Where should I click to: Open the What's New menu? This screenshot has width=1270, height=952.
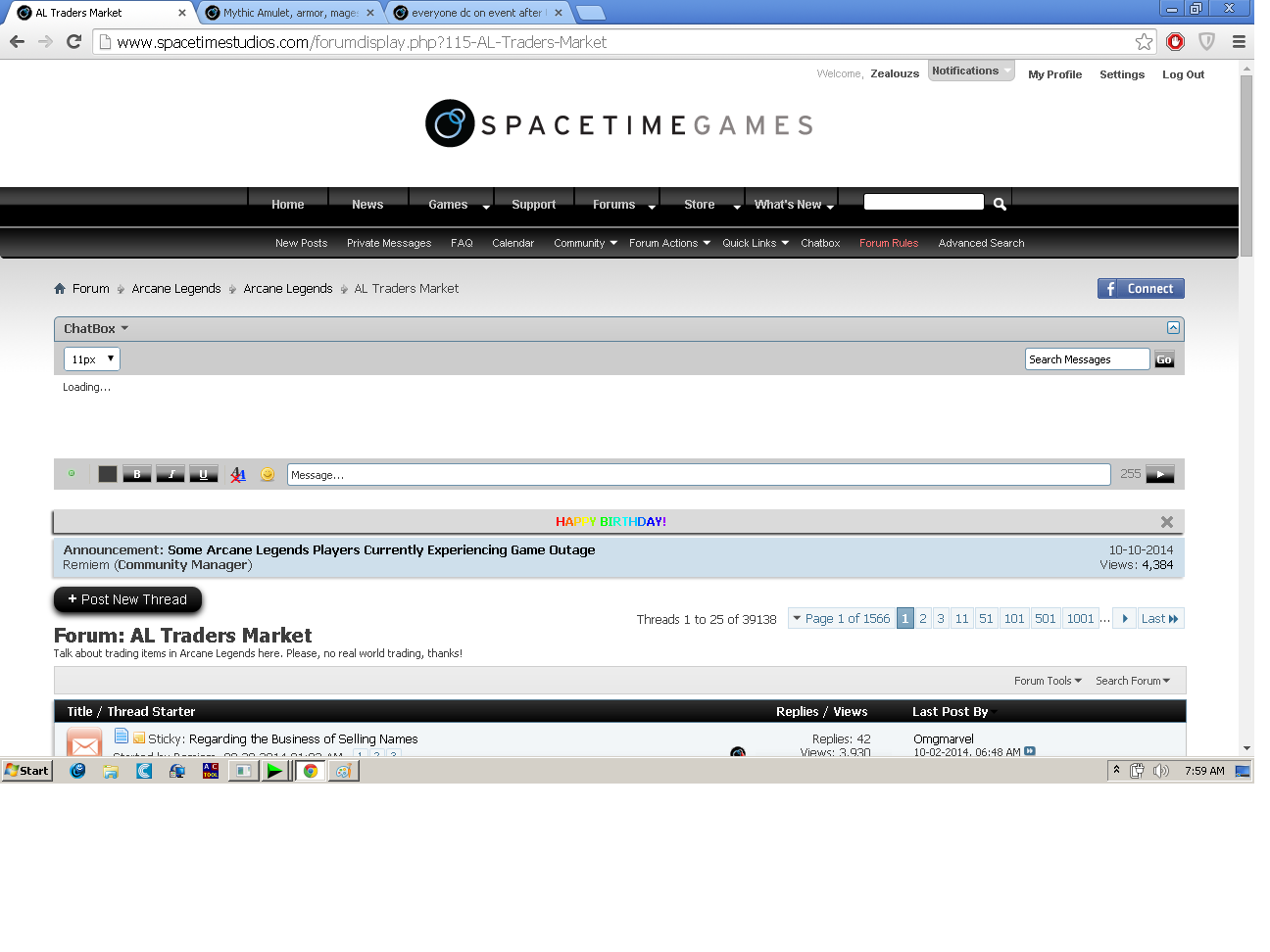794,205
